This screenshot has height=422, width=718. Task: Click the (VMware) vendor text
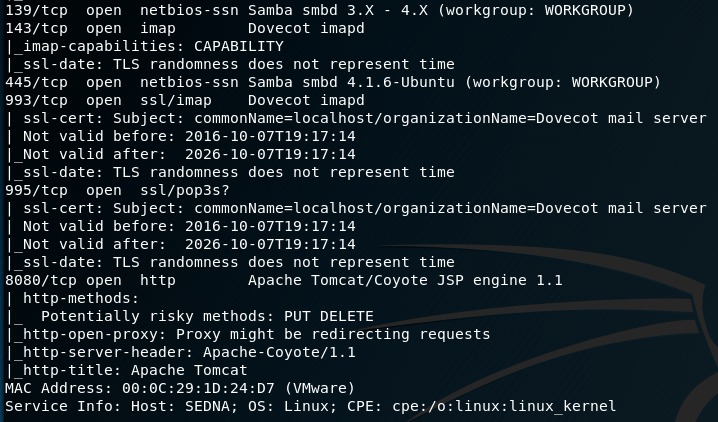(x=320, y=388)
